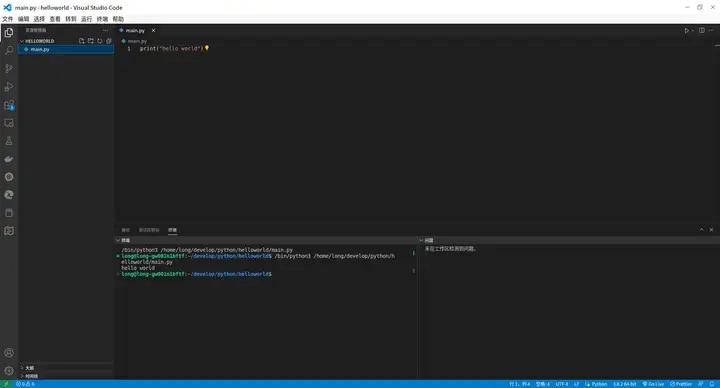Start Go Live server

[x=653, y=384]
